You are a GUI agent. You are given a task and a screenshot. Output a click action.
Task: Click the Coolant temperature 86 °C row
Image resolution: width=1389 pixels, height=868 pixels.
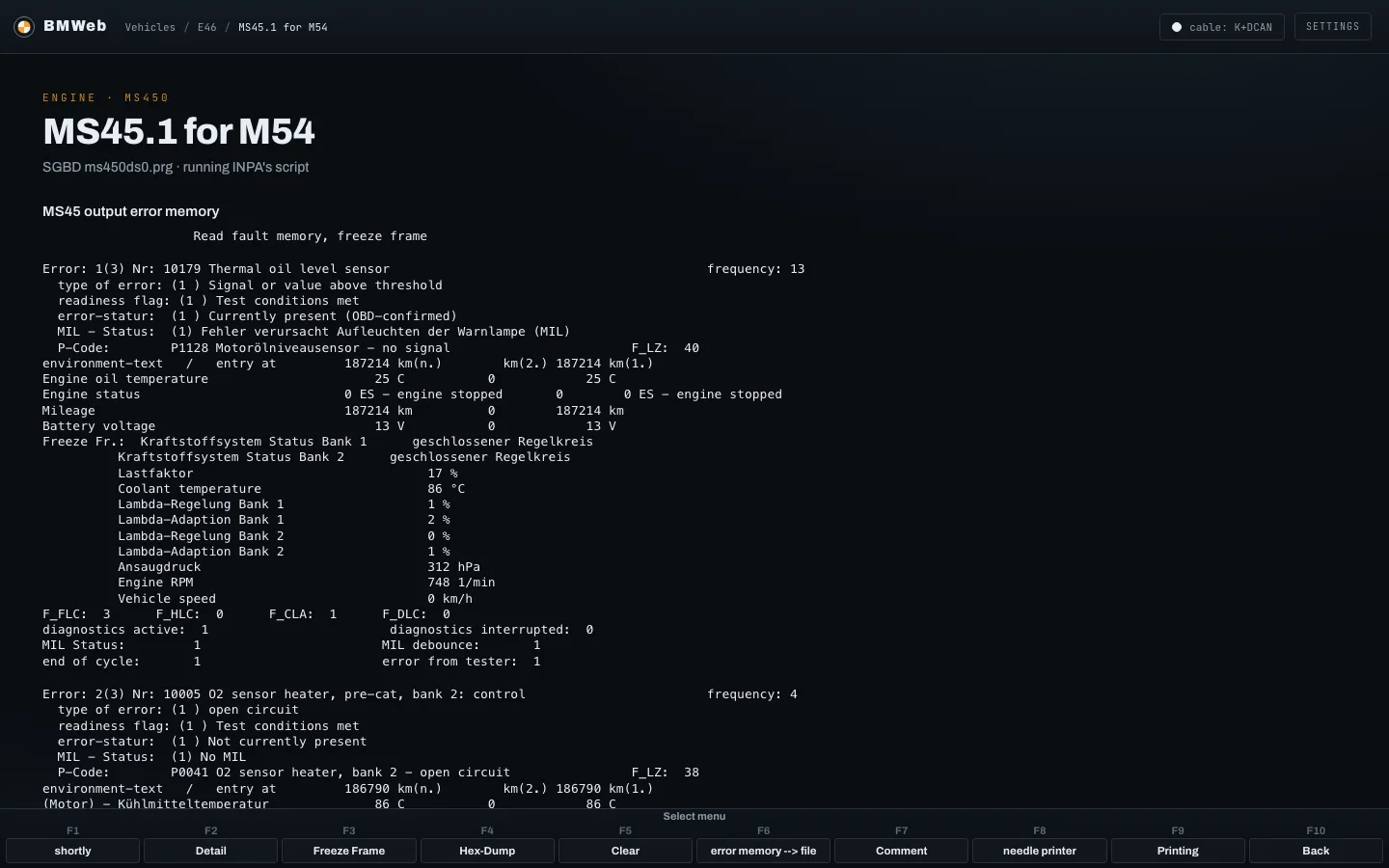pos(291,489)
